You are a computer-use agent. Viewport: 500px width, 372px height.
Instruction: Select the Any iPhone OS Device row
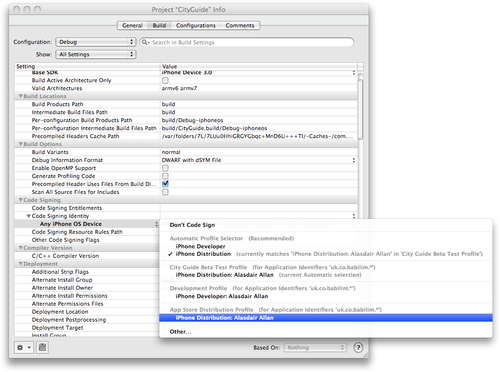pyautogui.click(x=87, y=224)
